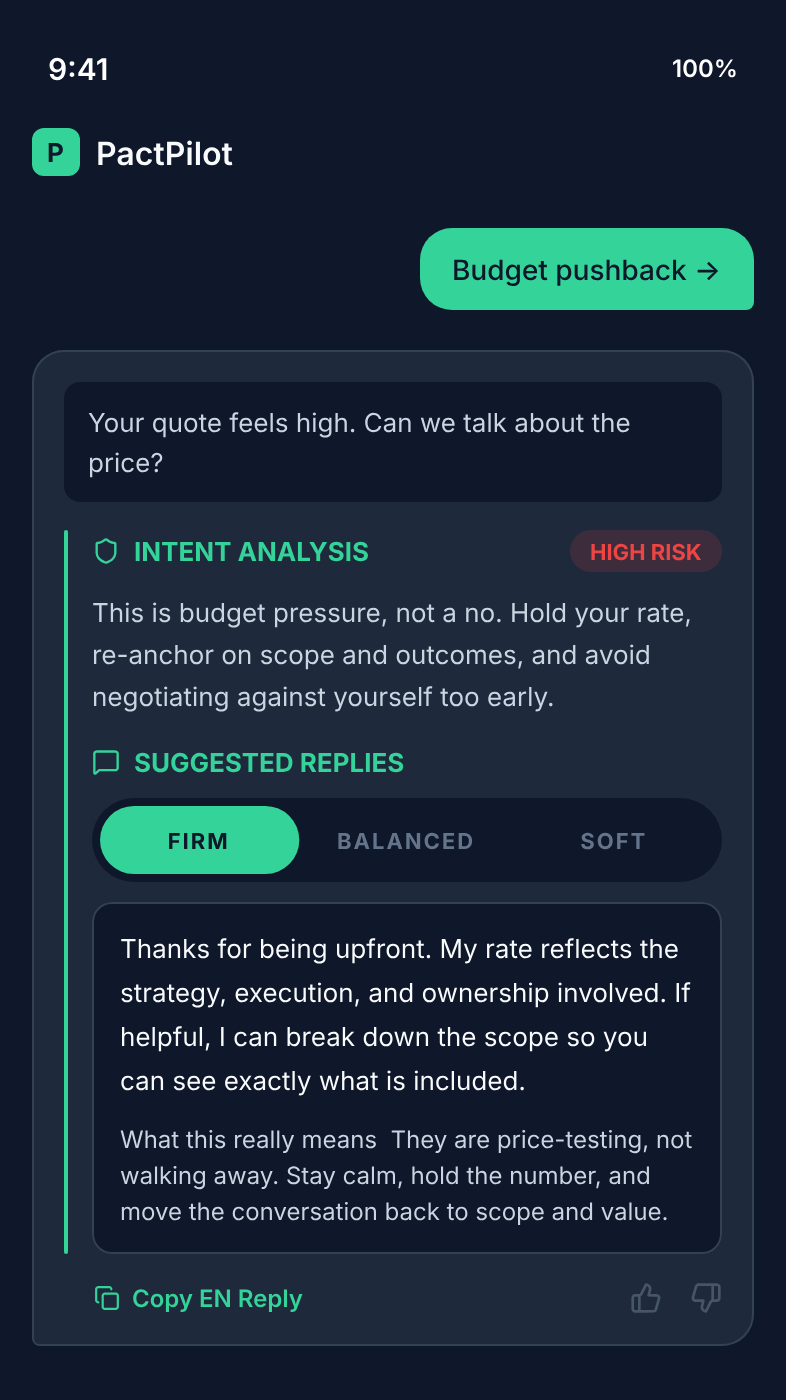The image size is (786, 1400).
Task: Switch to the SOFT tone tab
Action: [613, 840]
